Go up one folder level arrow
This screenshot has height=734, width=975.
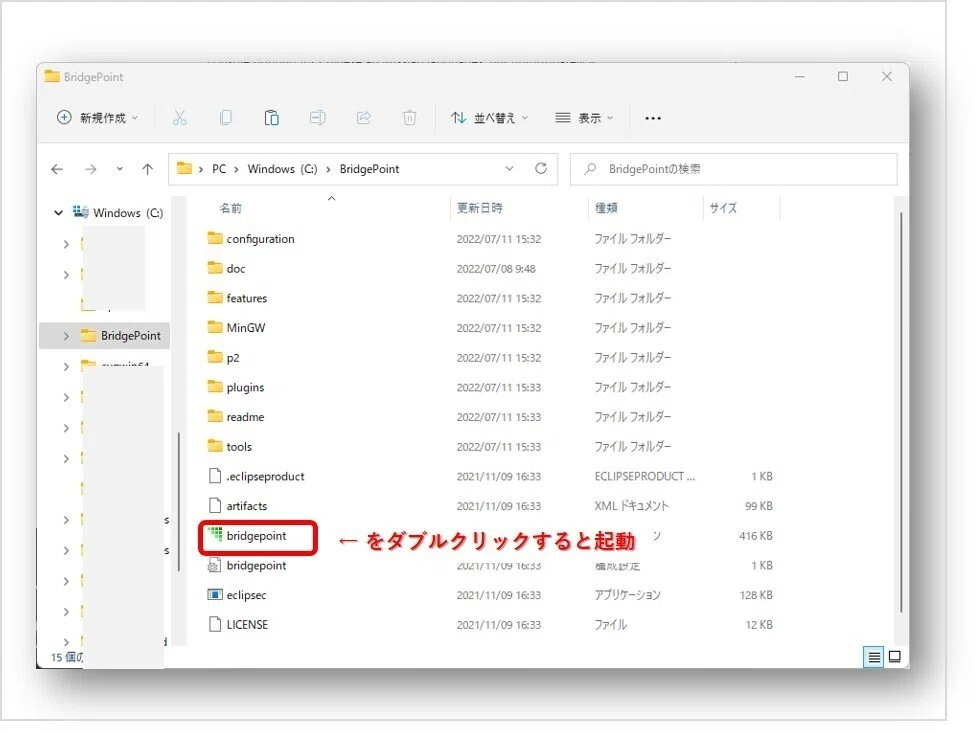click(x=147, y=169)
